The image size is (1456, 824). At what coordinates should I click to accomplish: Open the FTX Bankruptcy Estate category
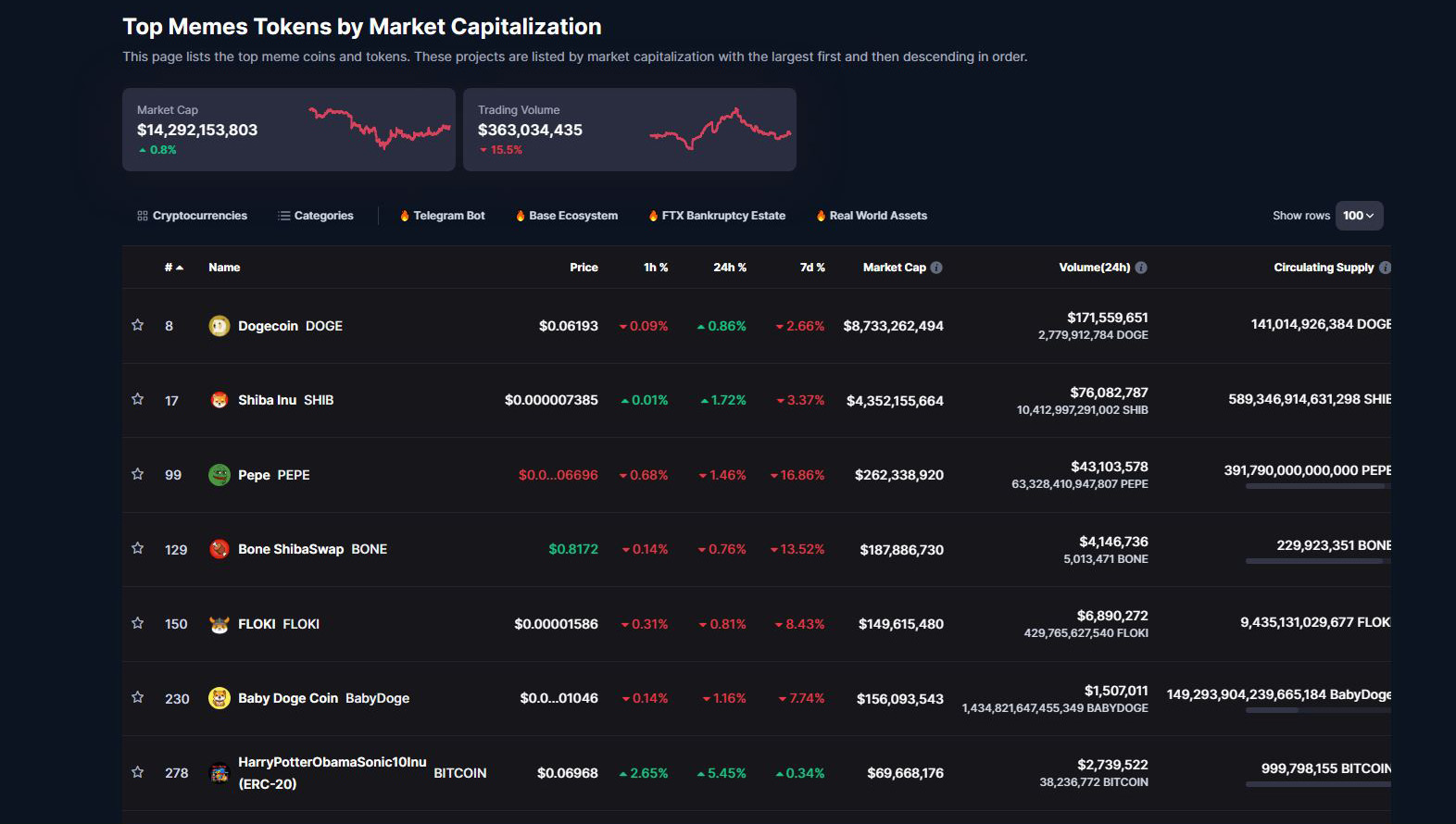718,216
